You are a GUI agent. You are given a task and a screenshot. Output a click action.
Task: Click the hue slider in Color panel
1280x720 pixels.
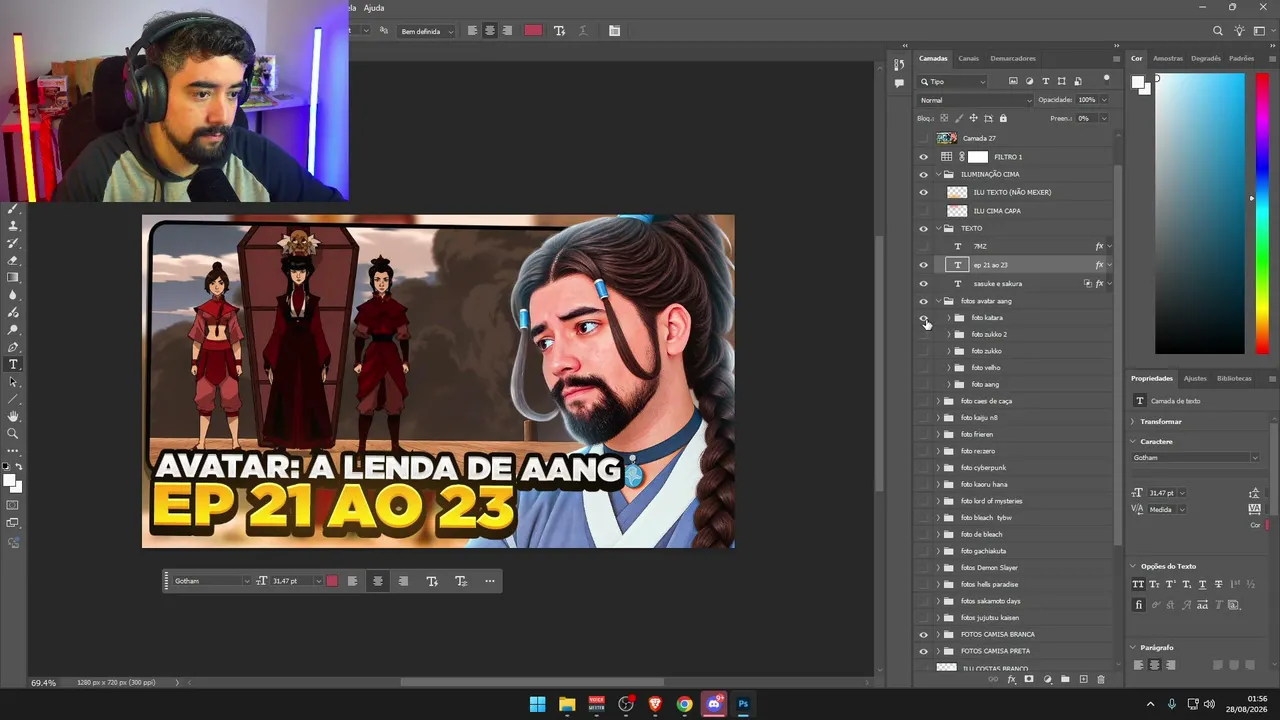point(1263,215)
